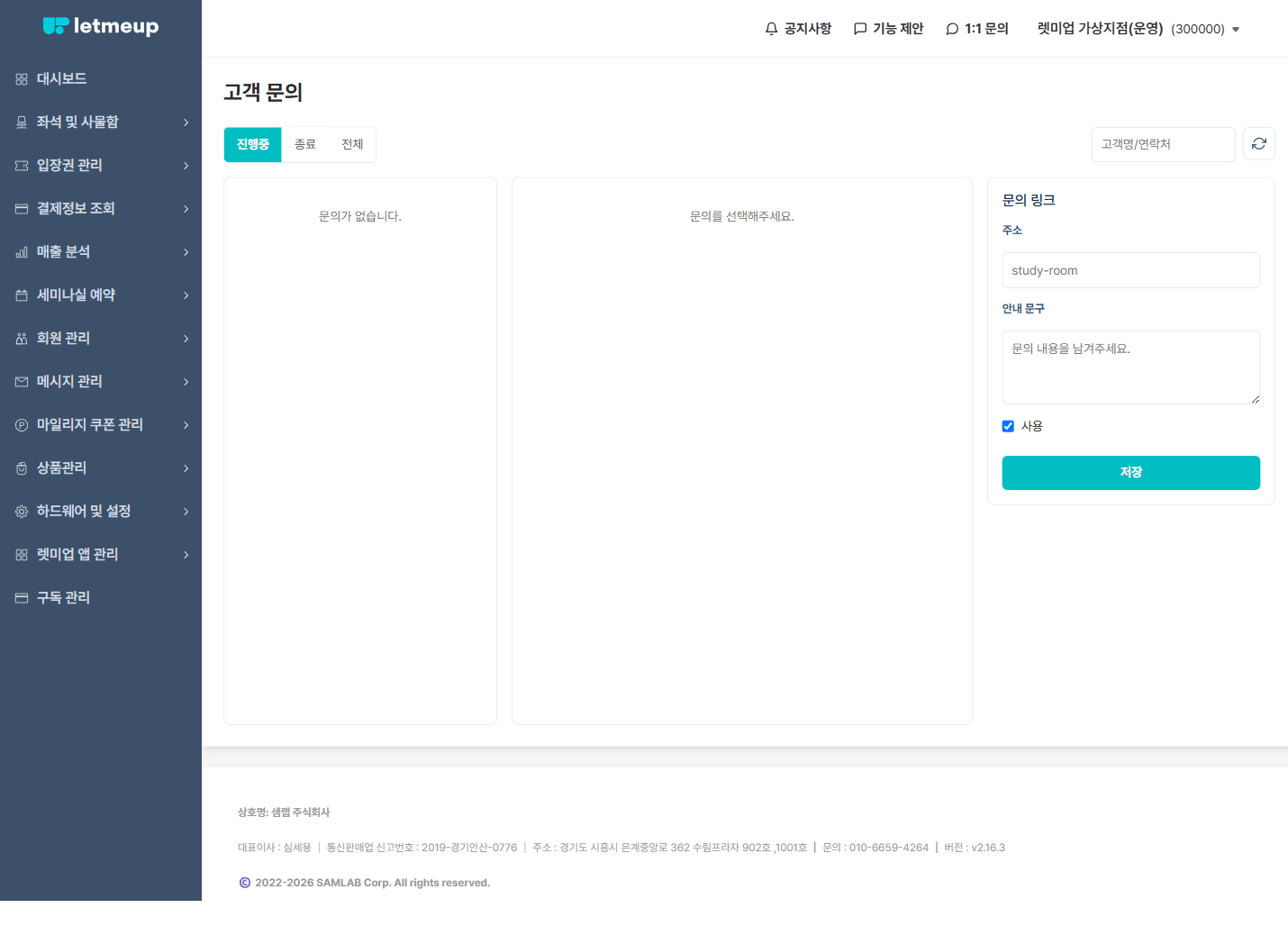Click the 고객 문의 page heading
This screenshot has width=1288, height=926.
[x=263, y=93]
